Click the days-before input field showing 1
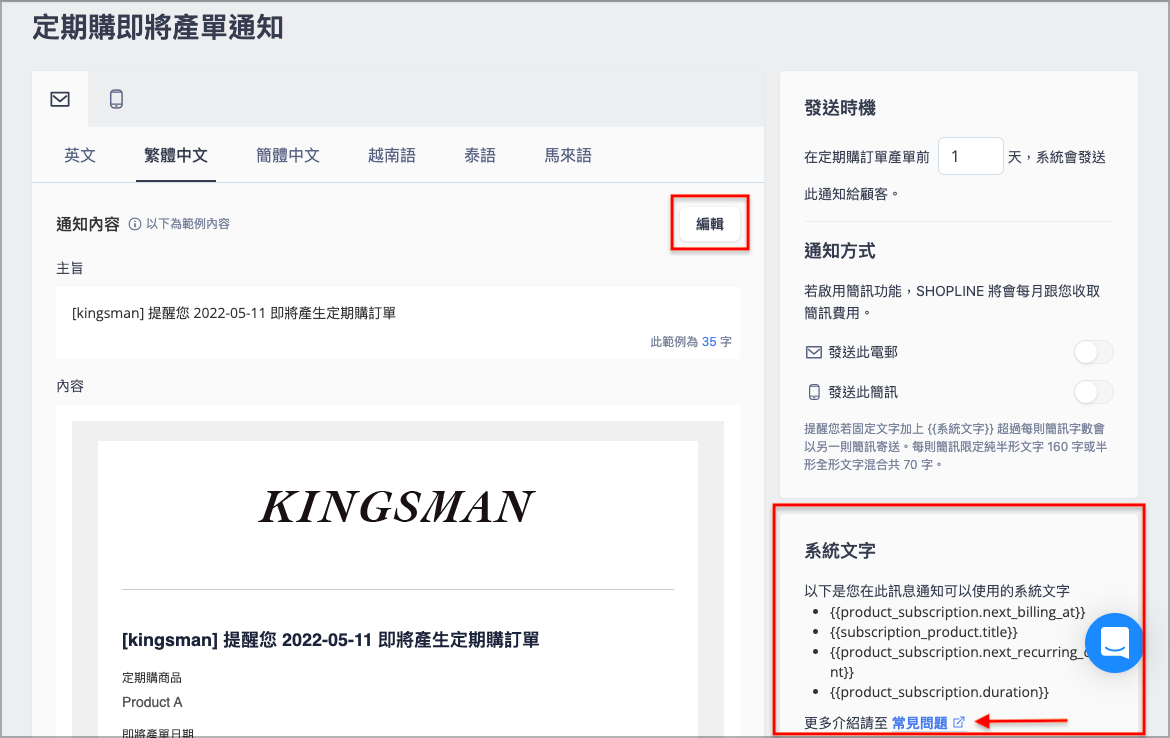Screen dimensions: 1170x738 point(970,156)
